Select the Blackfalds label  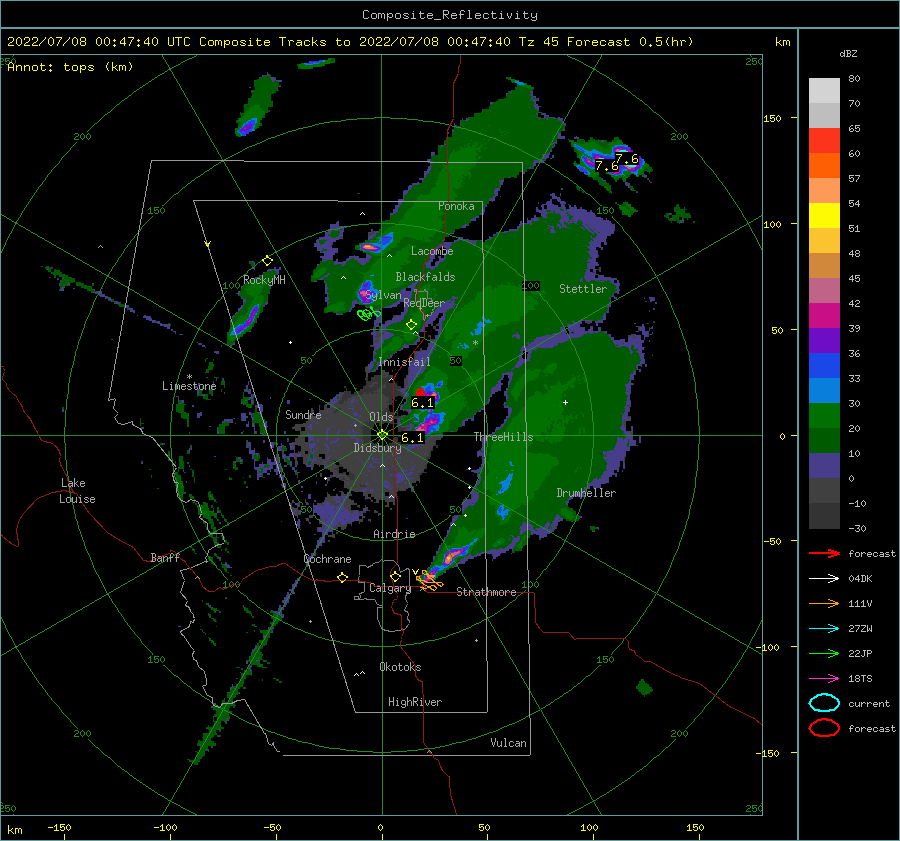click(425, 277)
